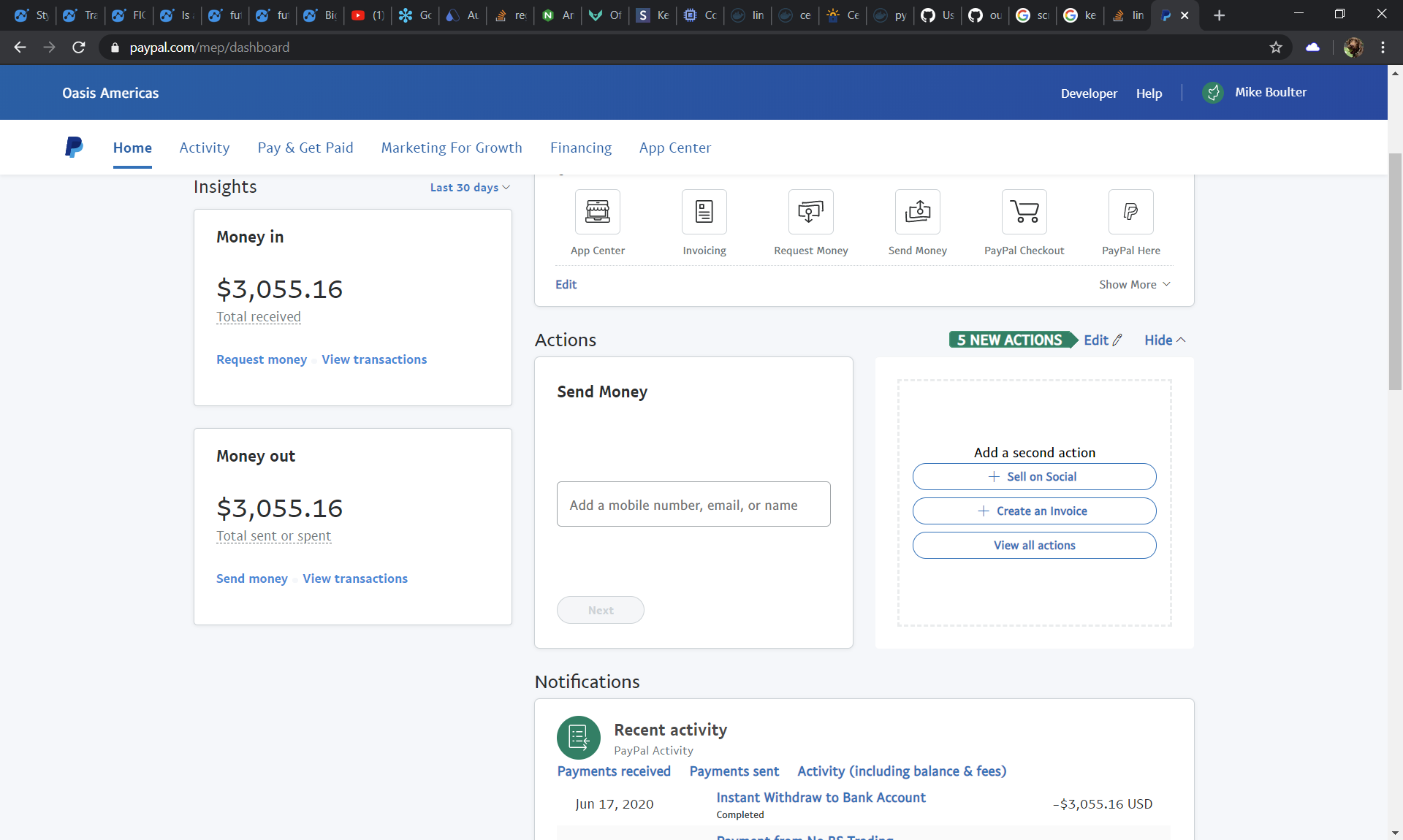Open the Activity tab

pyautogui.click(x=205, y=148)
